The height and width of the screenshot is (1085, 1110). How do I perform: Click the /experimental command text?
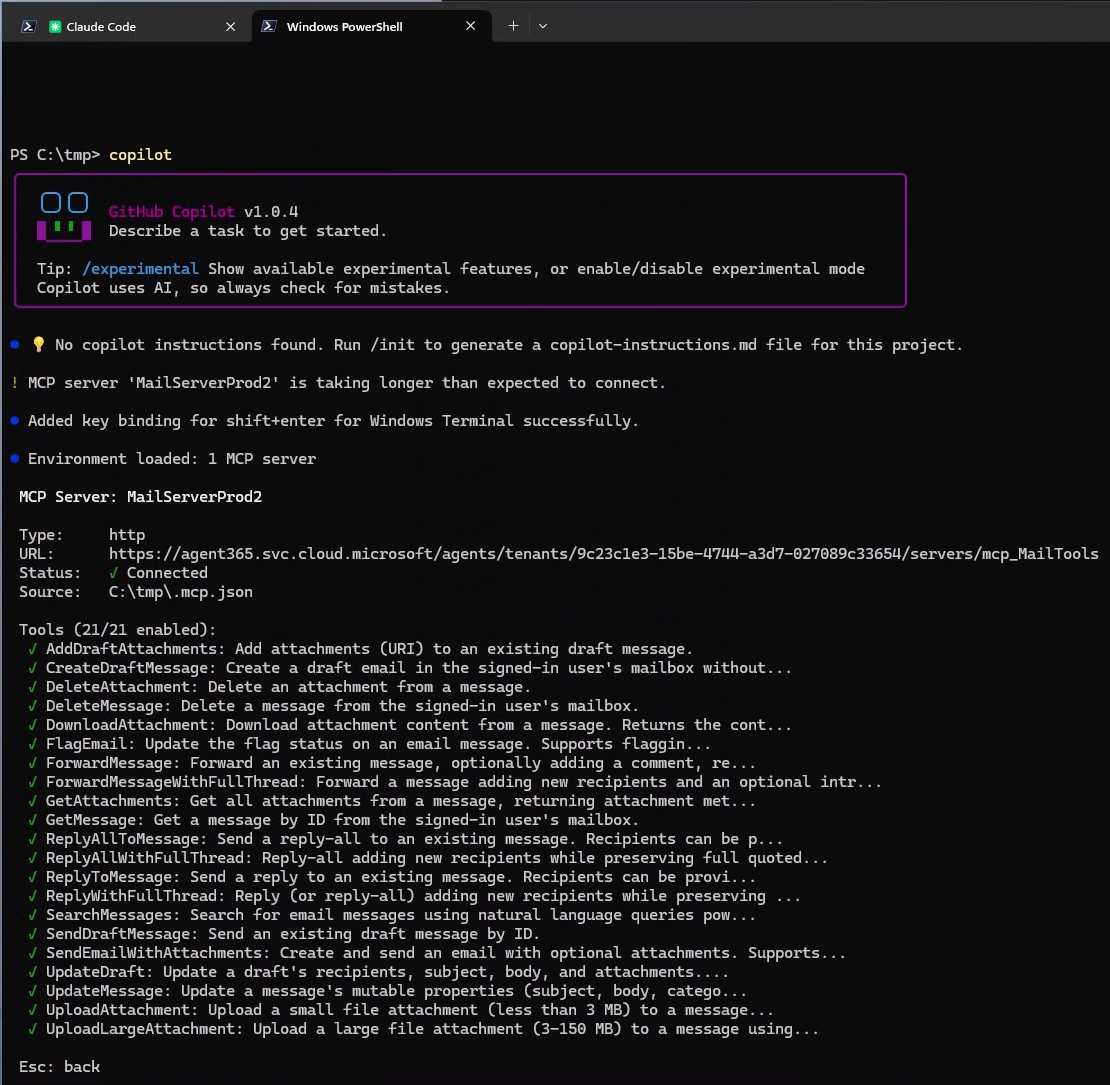pyautogui.click(x=140, y=268)
